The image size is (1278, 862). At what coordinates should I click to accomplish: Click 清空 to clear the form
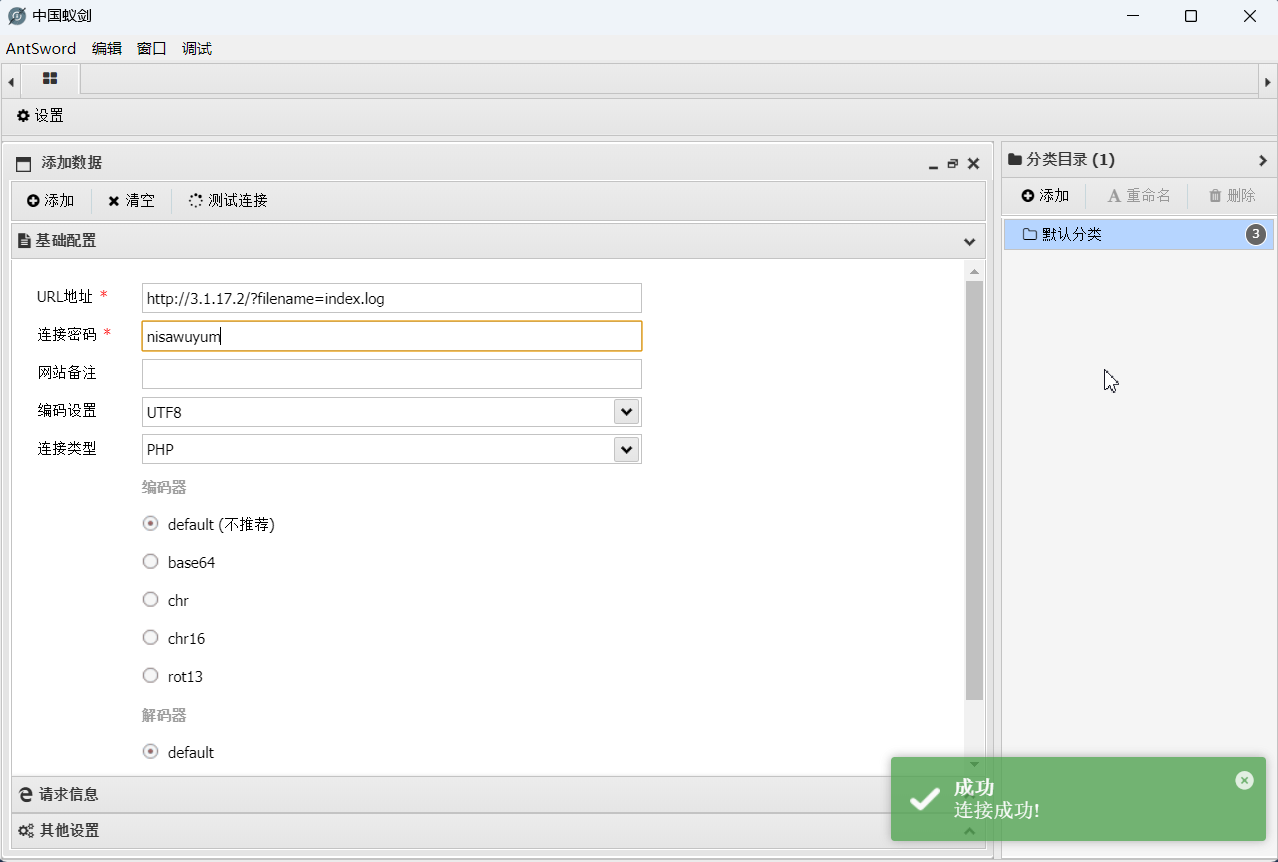click(131, 201)
